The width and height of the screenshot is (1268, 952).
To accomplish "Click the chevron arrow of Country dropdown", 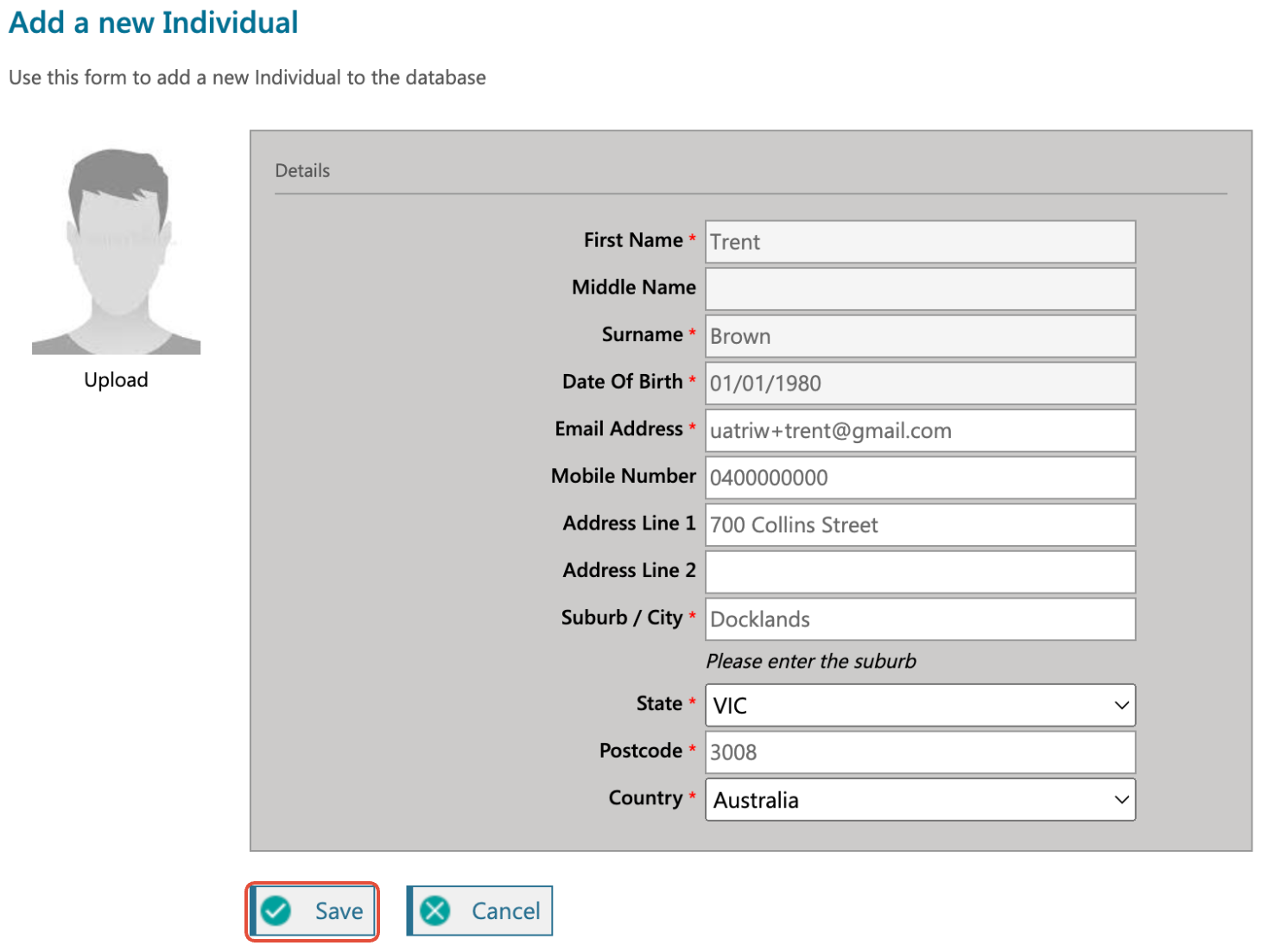I will tap(1121, 800).
